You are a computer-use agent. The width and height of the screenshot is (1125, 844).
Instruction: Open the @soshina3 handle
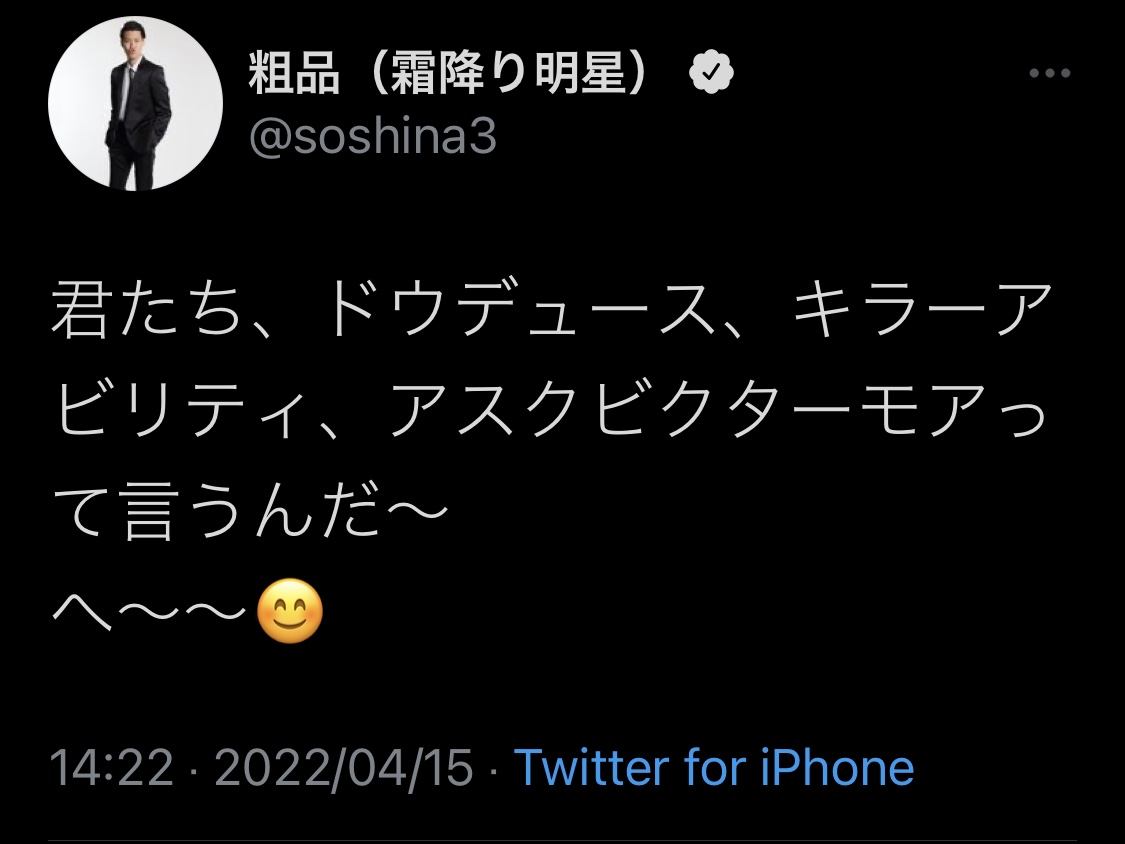click(372, 138)
